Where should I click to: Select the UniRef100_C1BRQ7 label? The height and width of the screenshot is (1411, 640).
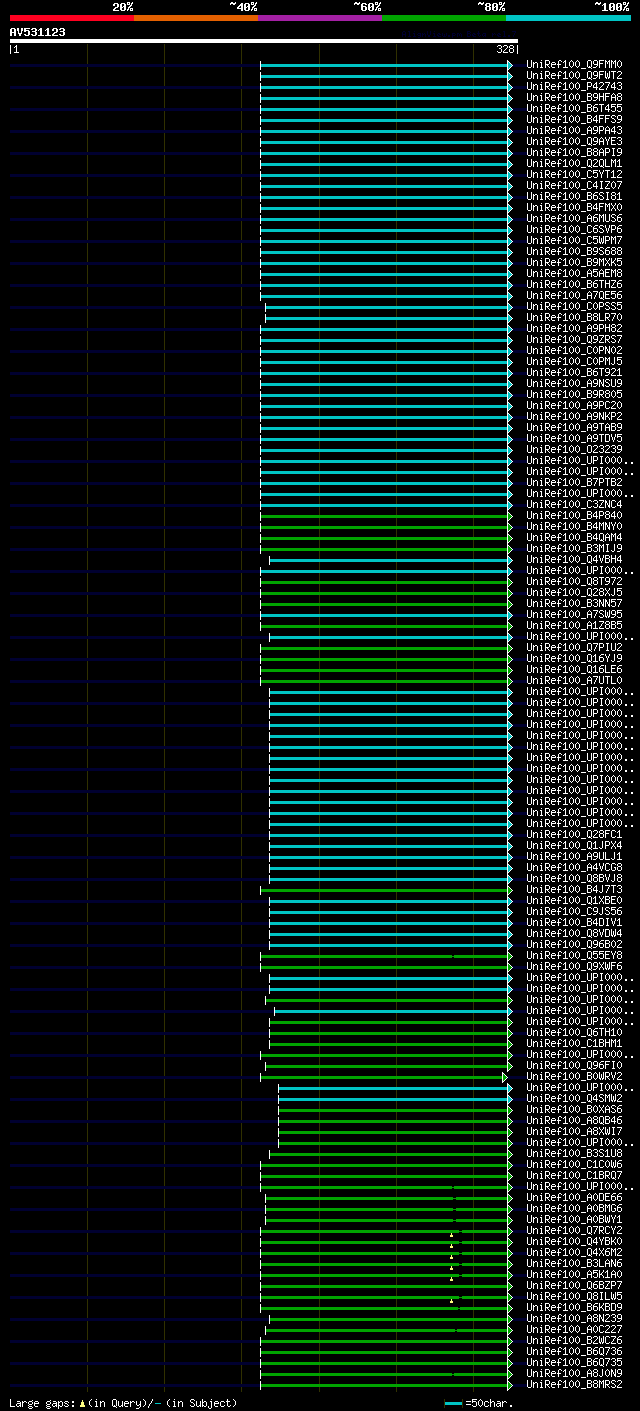(574, 1176)
